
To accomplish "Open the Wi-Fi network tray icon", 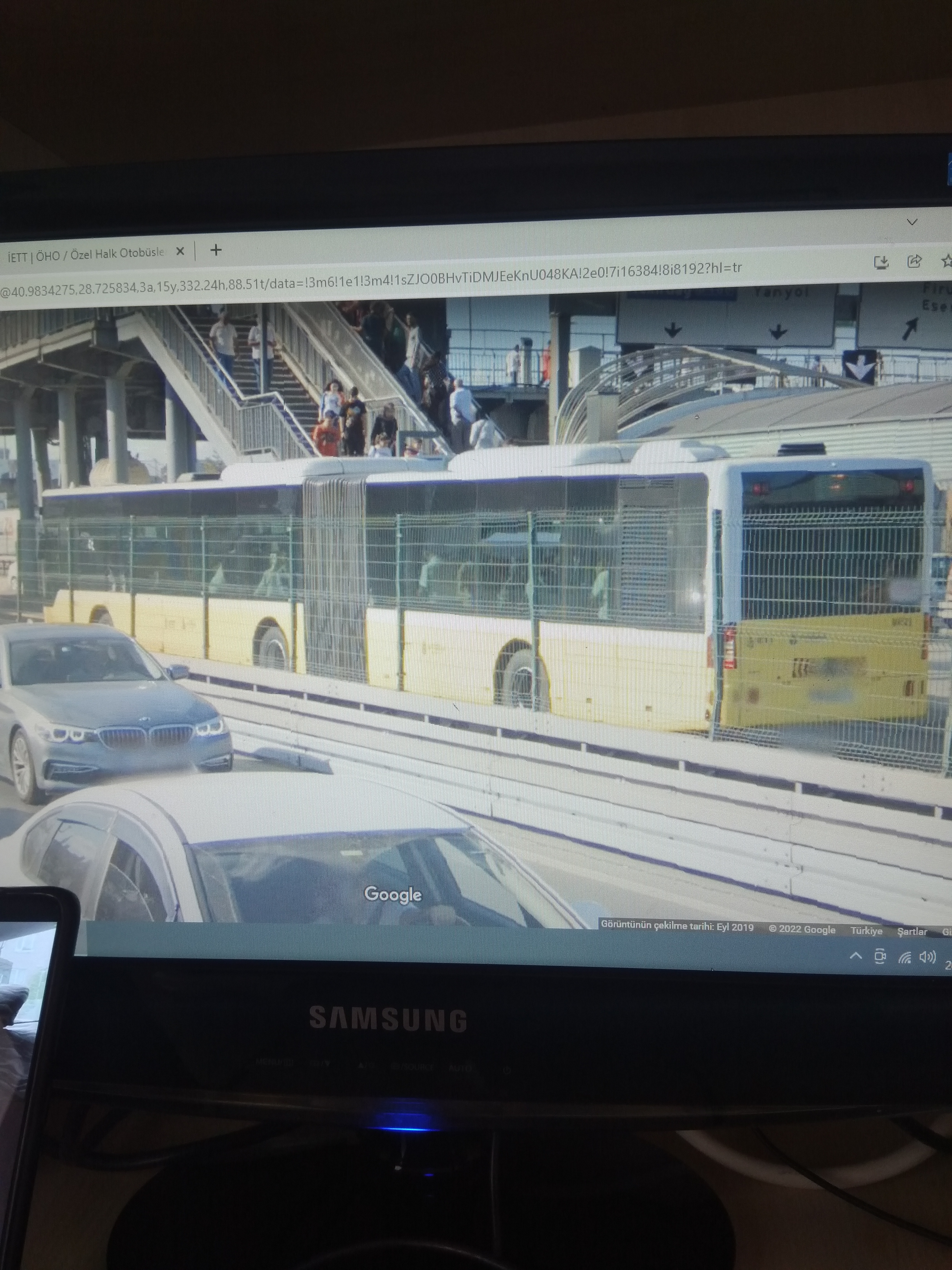I will click(904, 957).
